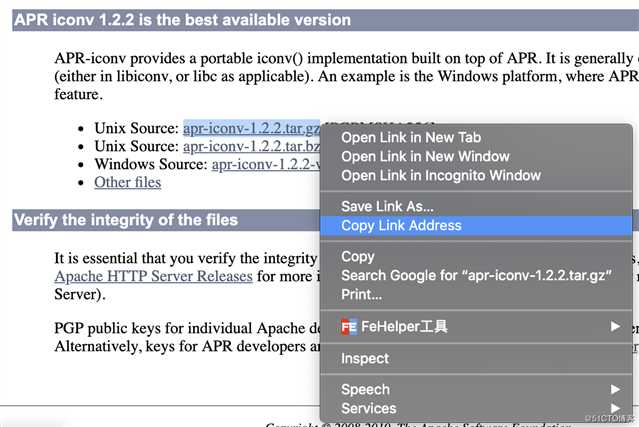The image size is (639, 427).
Task: Click Copy Link Address menu entry
Action: tap(476, 226)
